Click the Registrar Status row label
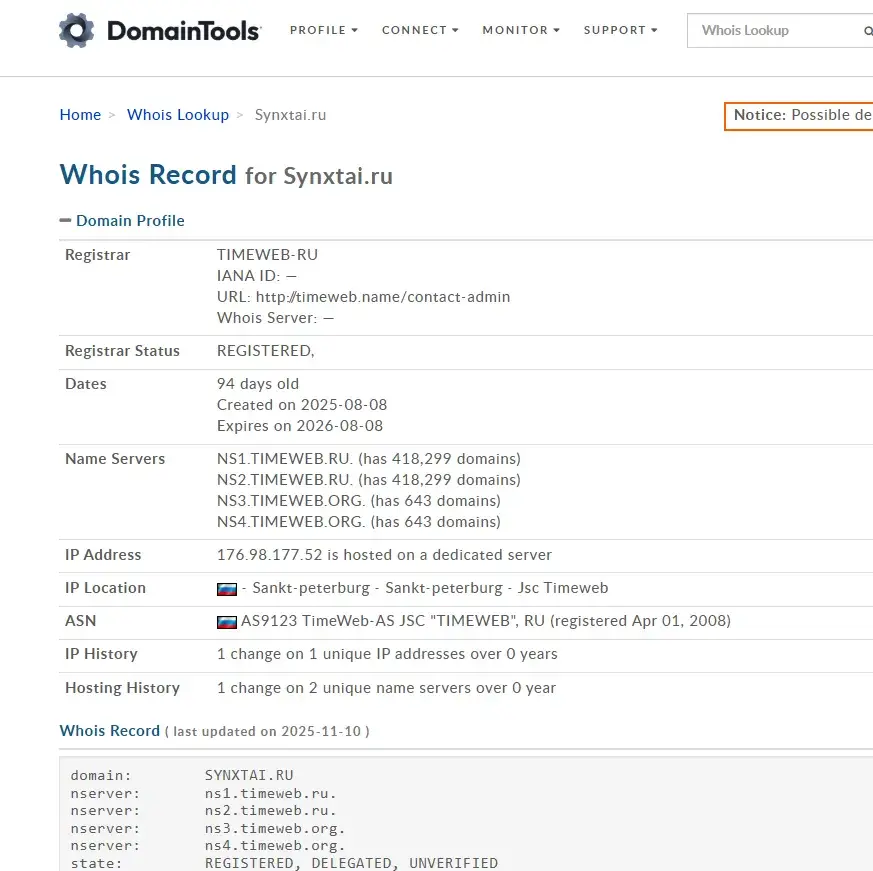 click(x=122, y=351)
